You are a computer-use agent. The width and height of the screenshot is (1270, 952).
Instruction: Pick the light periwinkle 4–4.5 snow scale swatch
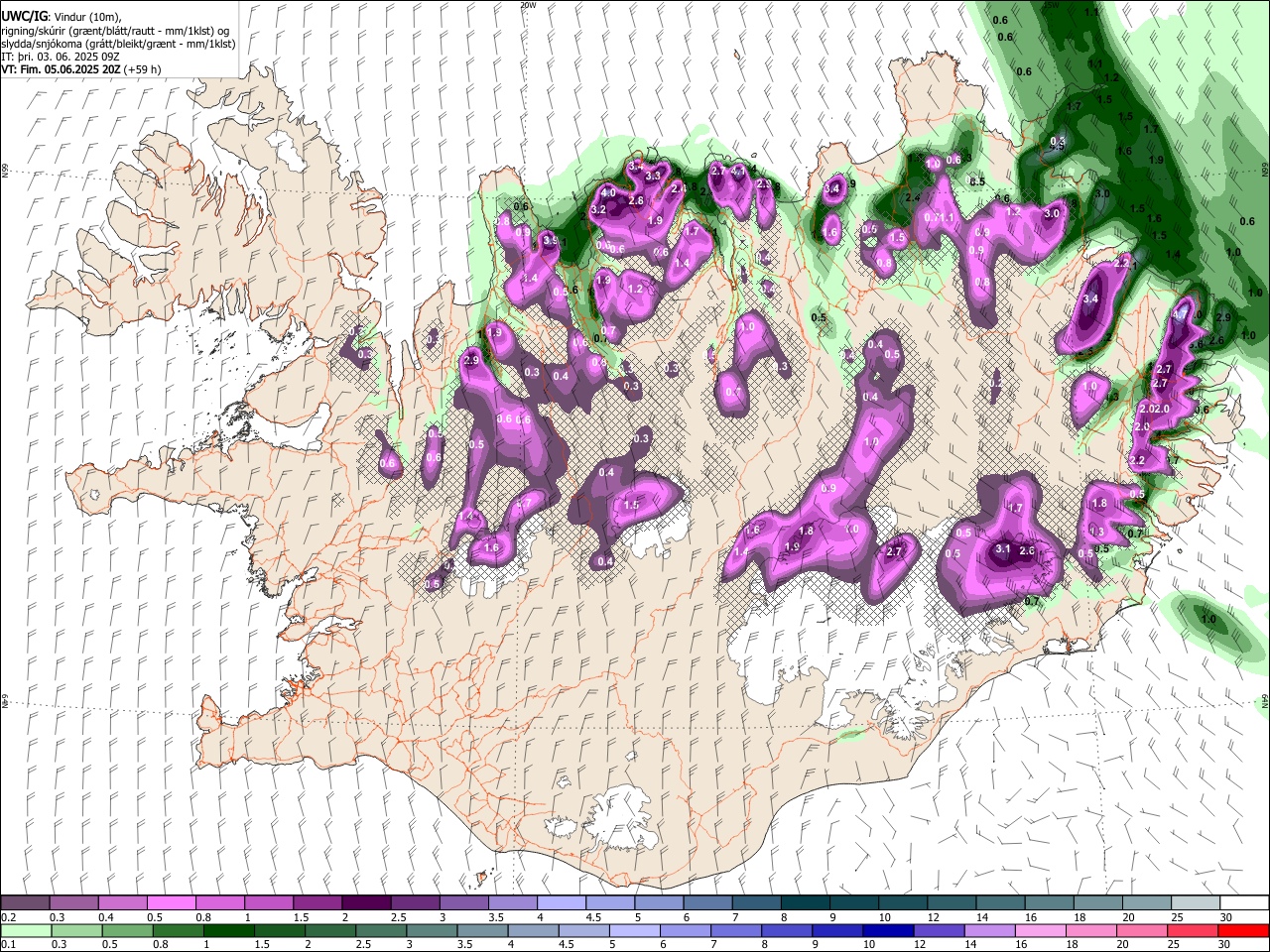pos(562,902)
